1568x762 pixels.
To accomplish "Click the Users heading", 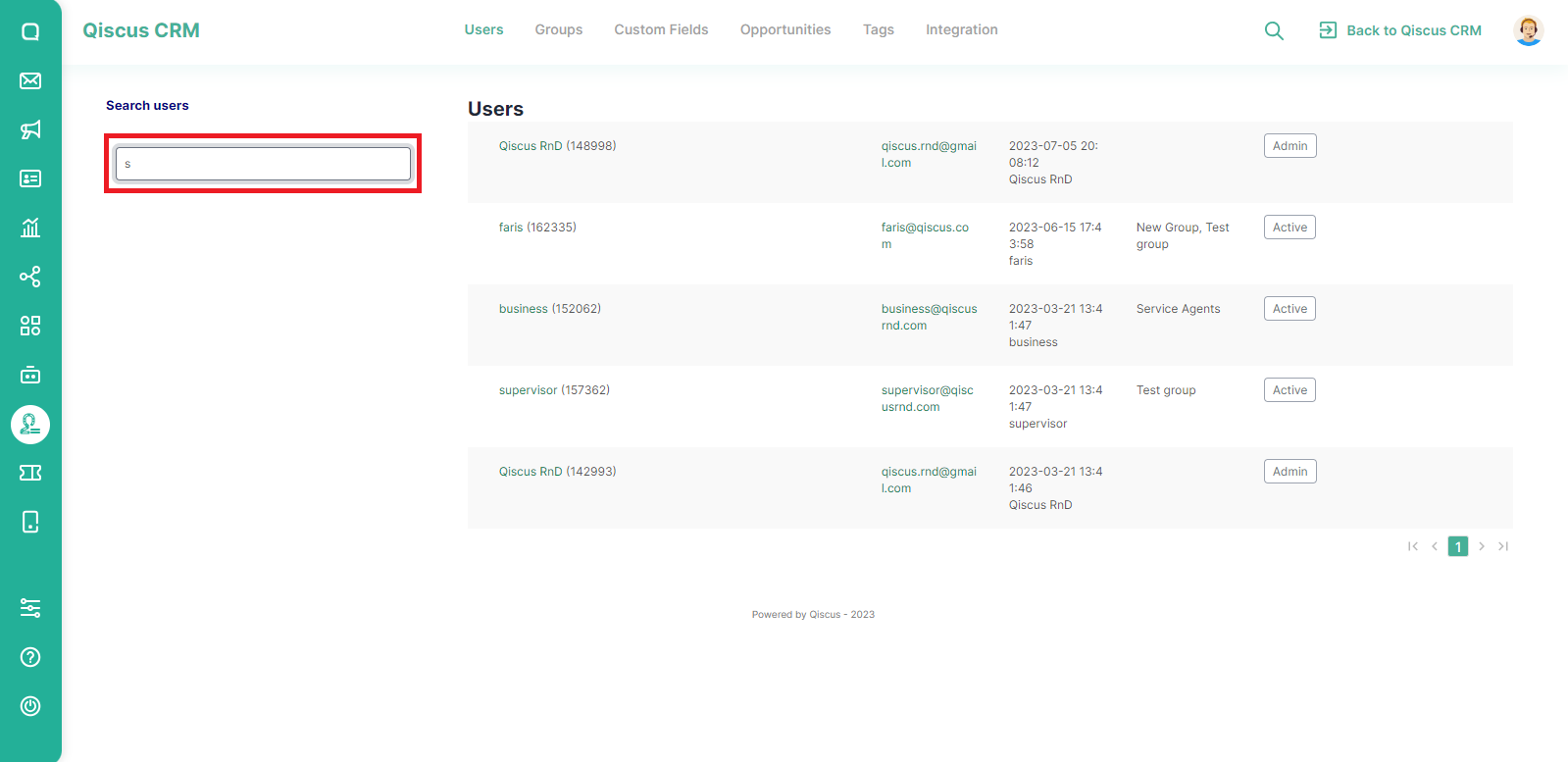I will [x=495, y=109].
